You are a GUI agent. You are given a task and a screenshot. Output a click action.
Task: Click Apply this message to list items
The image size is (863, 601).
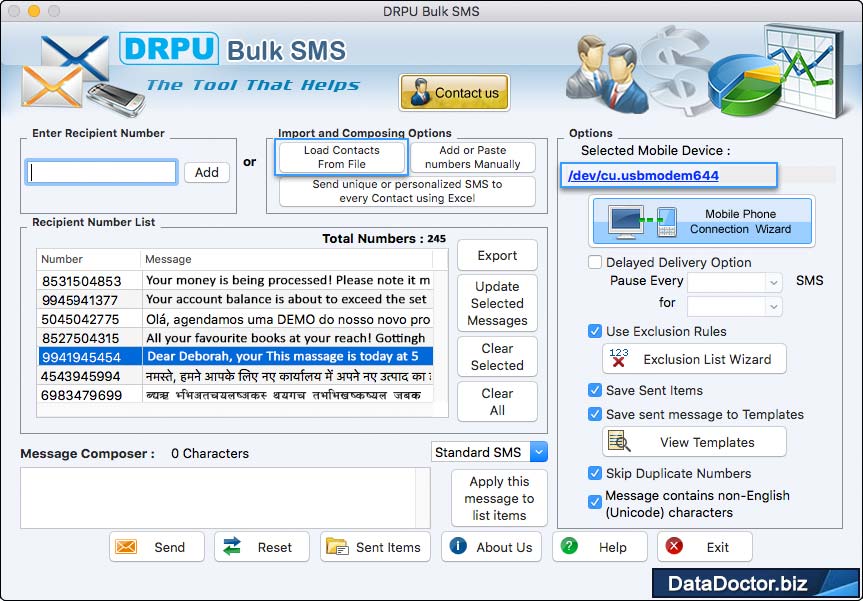pos(499,498)
